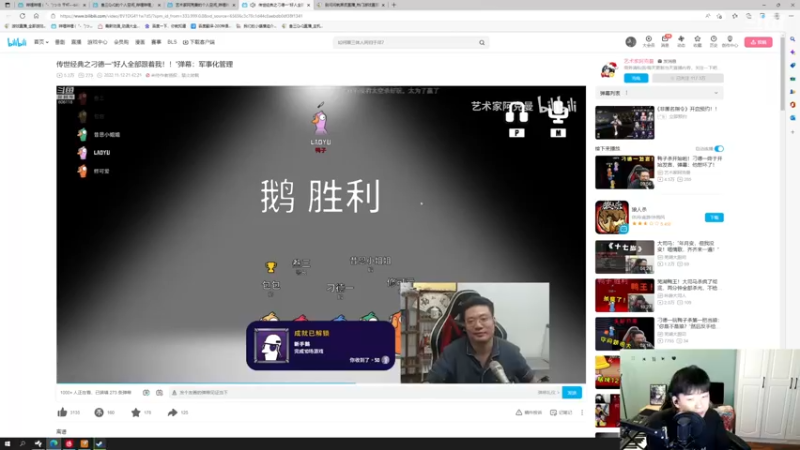Screen dimensions: 800x450
Task: Like the video with thumbs-up icon
Action: click(x=62, y=412)
